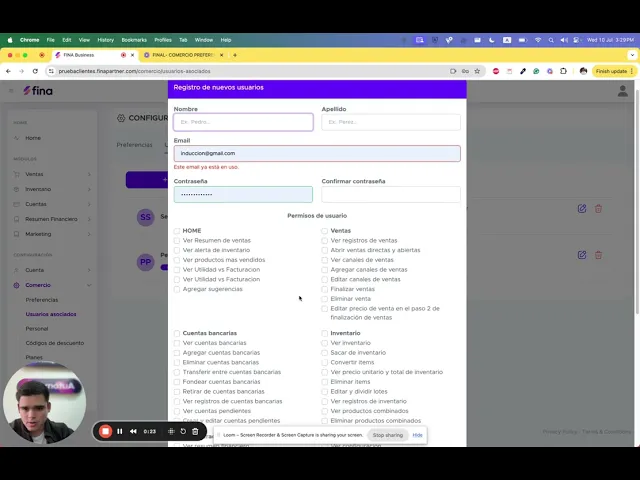This screenshot has width=640, height=480.
Task: Click the delete icon for user SS
Action: [598, 209]
